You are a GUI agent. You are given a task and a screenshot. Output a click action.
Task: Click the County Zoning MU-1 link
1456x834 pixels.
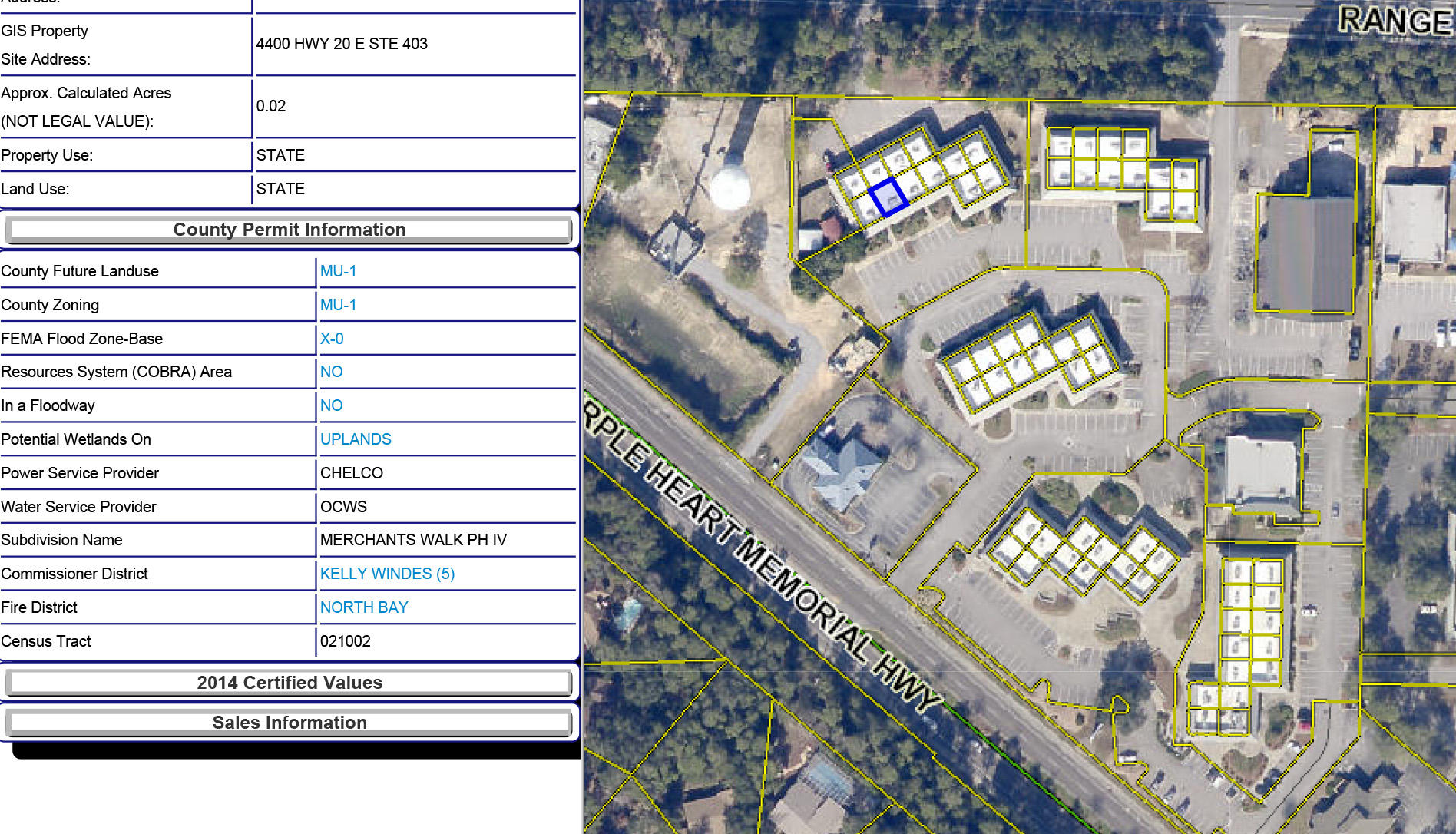[x=338, y=305]
